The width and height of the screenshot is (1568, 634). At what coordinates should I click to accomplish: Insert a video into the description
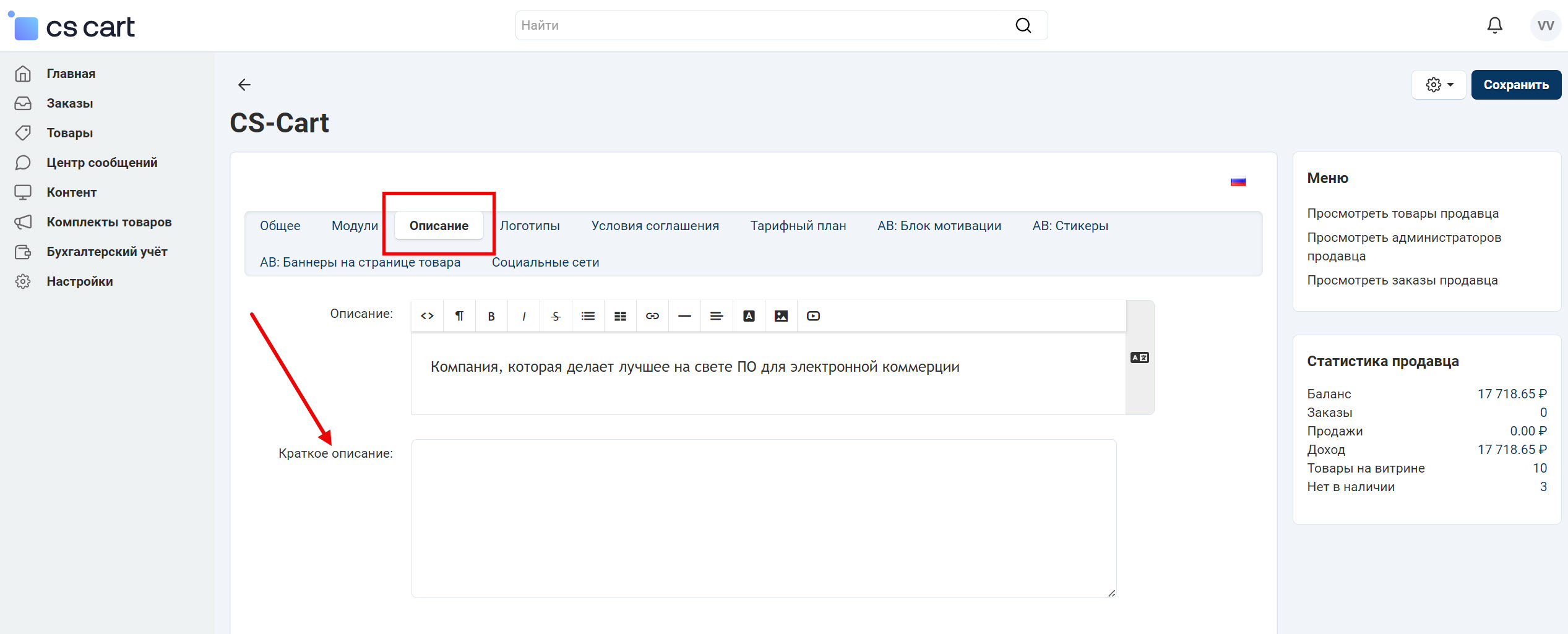click(x=812, y=315)
